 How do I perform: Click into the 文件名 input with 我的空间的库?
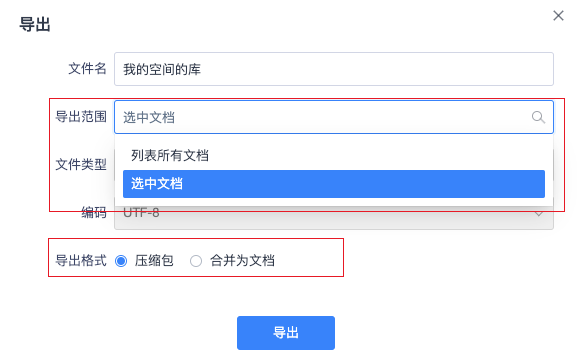click(334, 69)
